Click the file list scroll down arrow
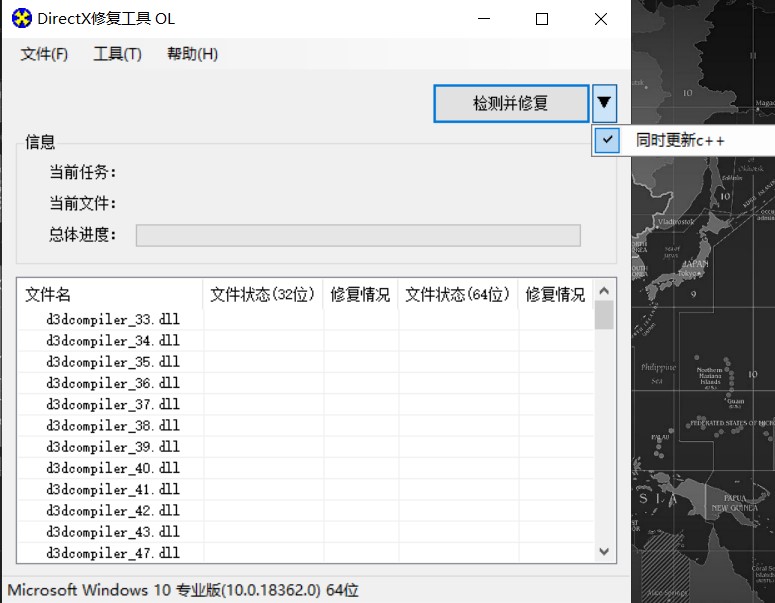 tap(604, 551)
